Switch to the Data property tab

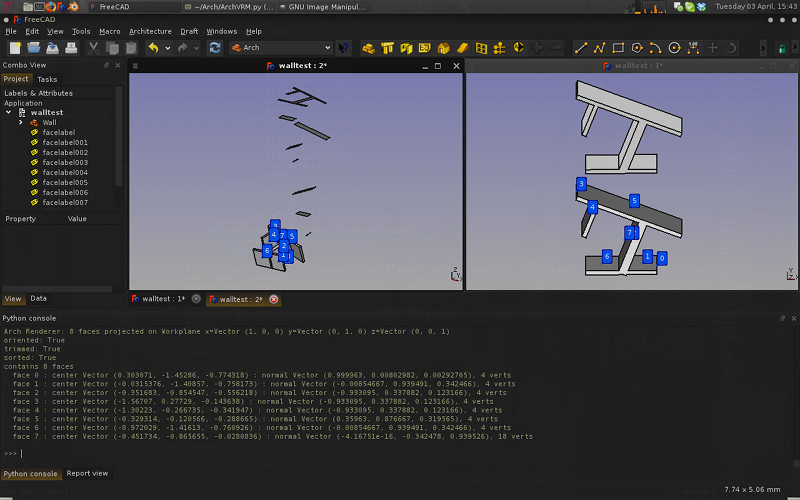click(x=38, y=298)
